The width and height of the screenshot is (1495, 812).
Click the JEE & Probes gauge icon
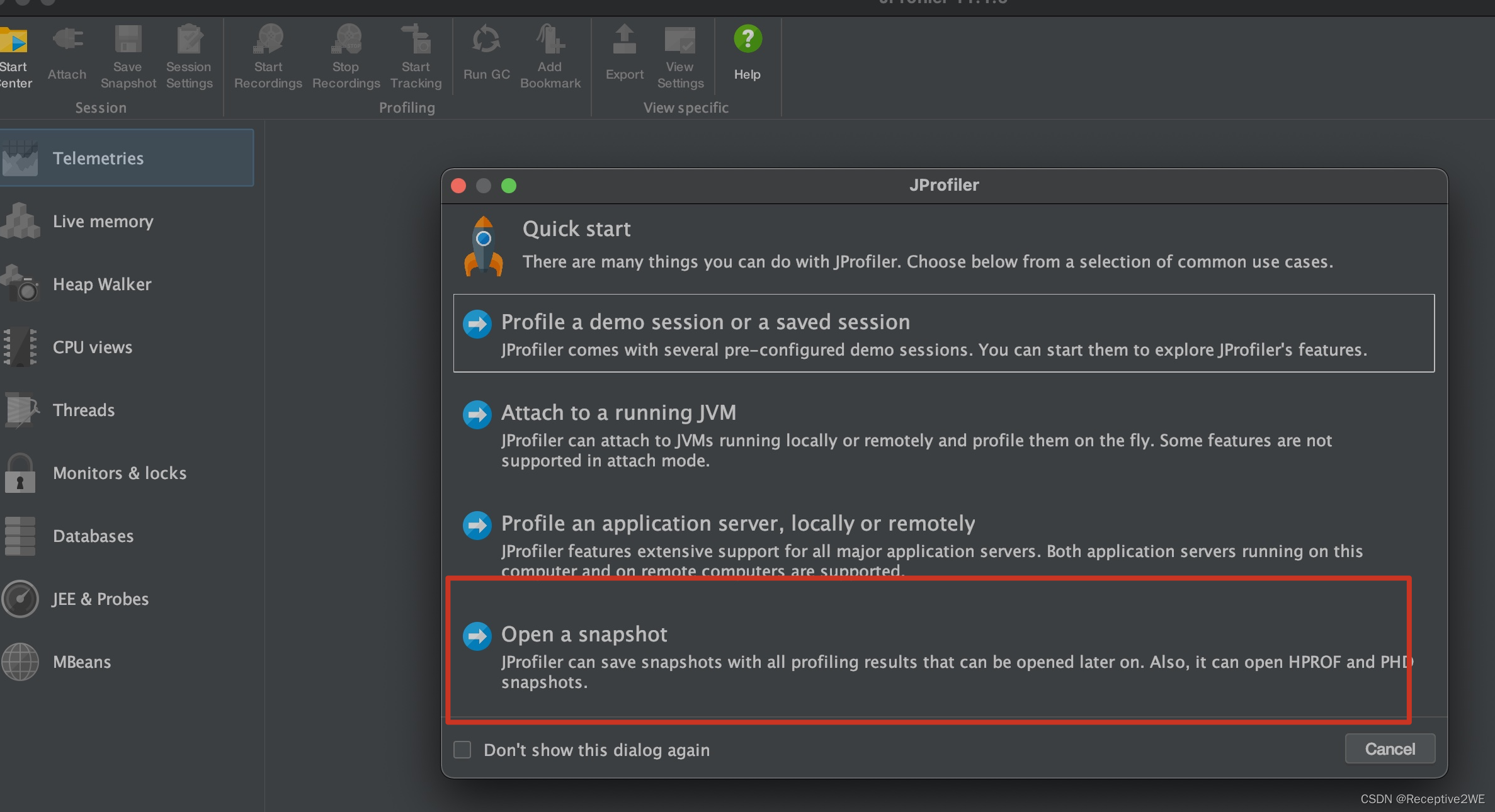pos(20,599)
